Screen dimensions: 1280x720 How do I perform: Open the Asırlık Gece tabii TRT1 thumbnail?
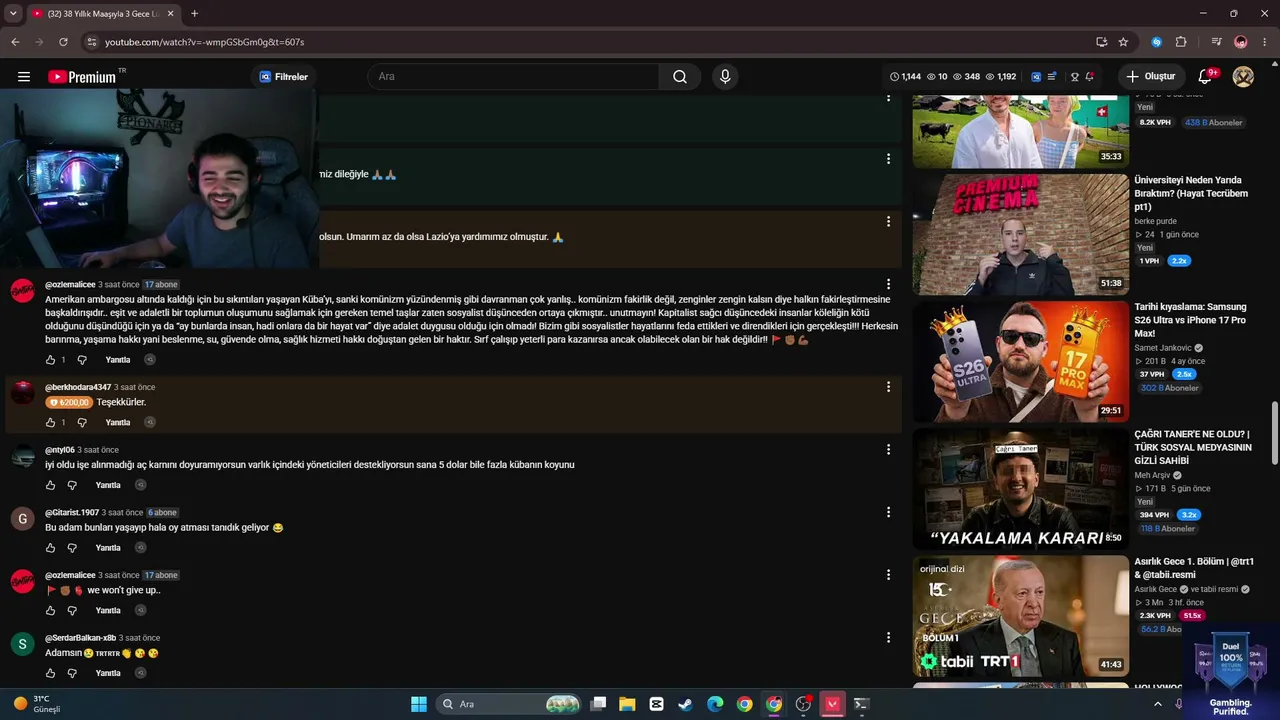point(1020,615)
